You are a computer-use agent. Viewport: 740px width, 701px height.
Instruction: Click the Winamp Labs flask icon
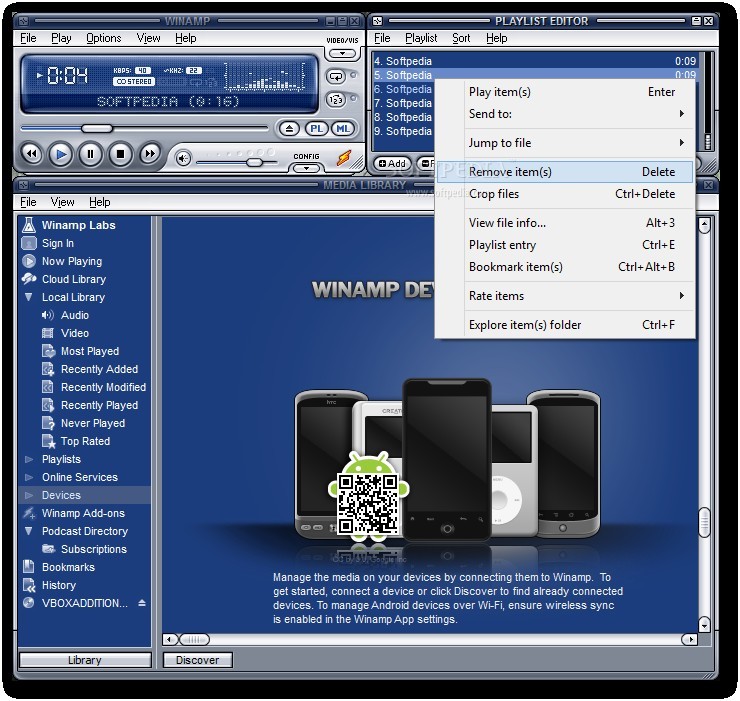(29, 225)
